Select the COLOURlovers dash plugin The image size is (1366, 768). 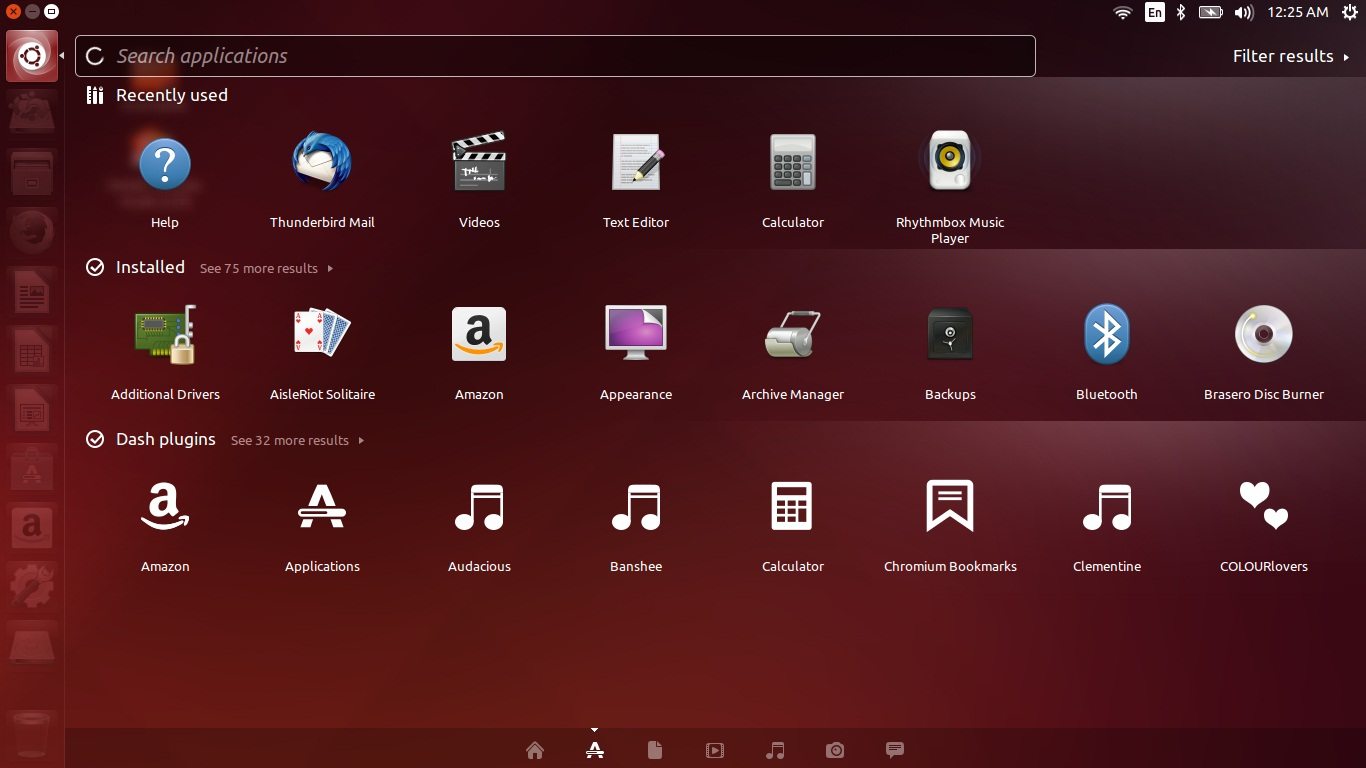coord(1263,508)
